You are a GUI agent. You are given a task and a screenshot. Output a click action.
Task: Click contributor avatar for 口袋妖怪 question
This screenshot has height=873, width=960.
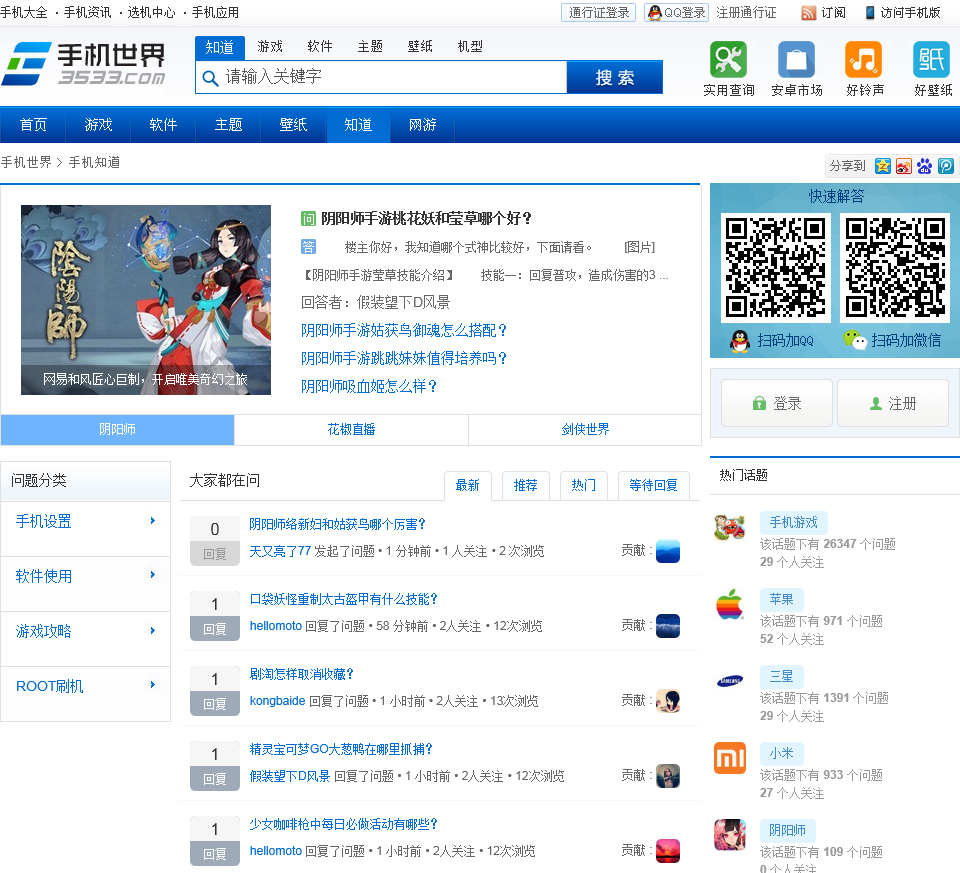[x=668, y=626]
